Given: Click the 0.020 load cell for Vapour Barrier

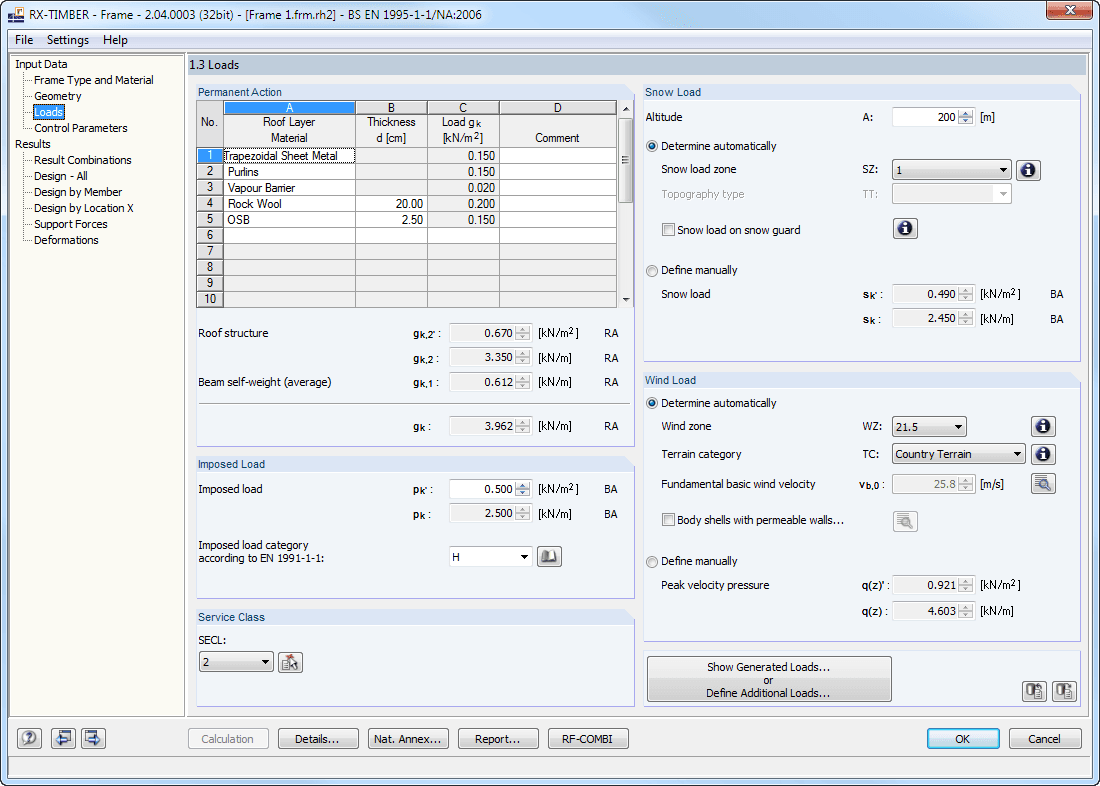Looking at the screenshot, I should [x=463, y=188].
